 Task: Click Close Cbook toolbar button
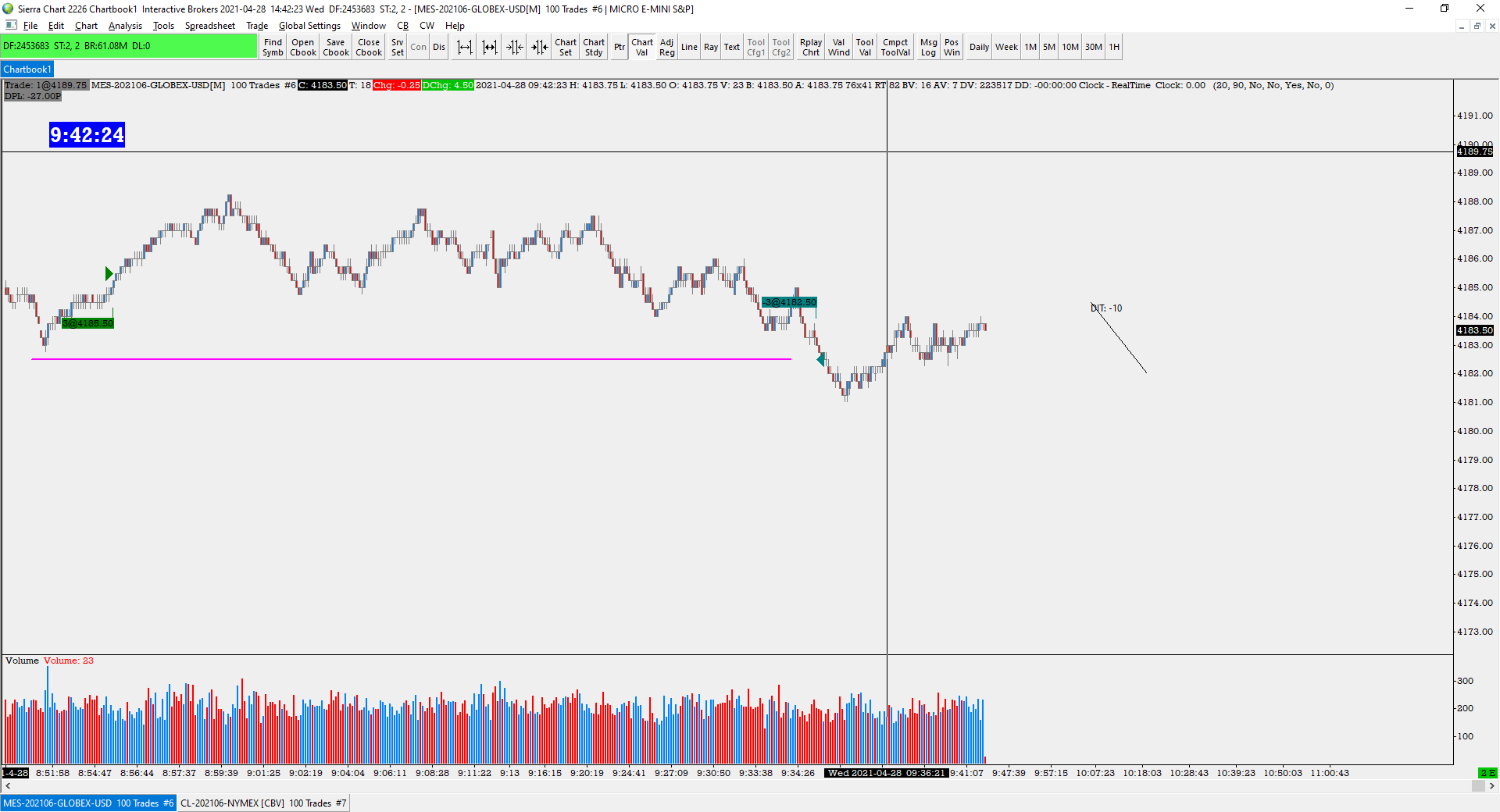point(369,47)
